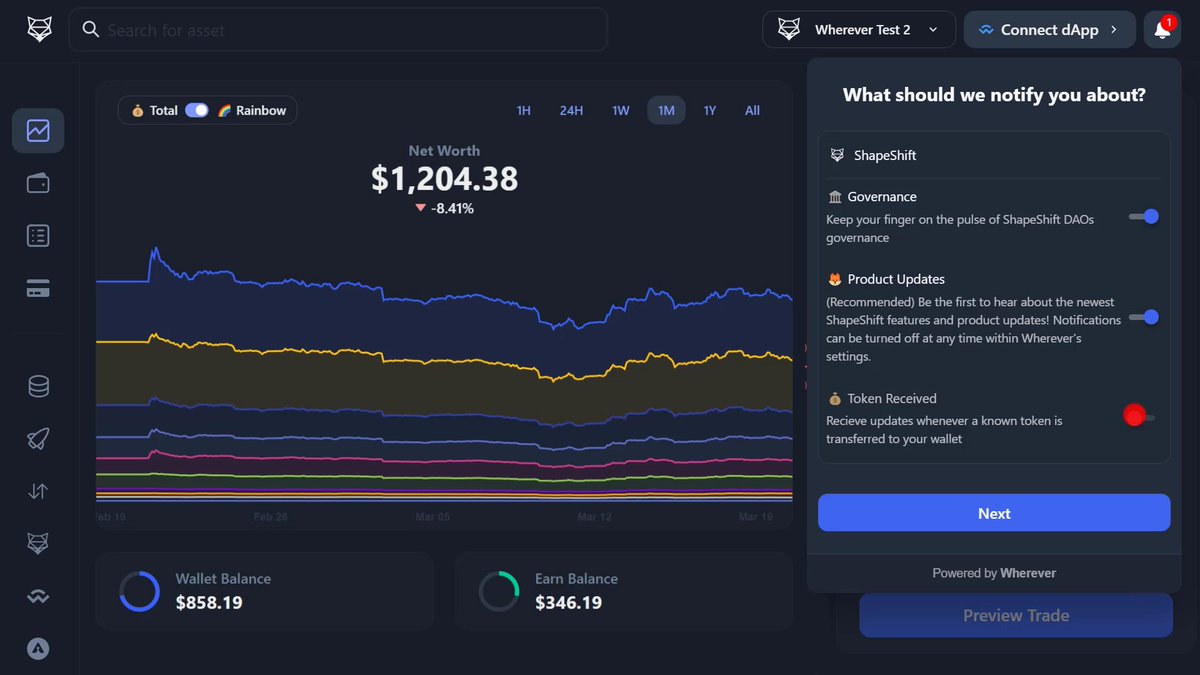Select the 1W time range

[621, 110]
